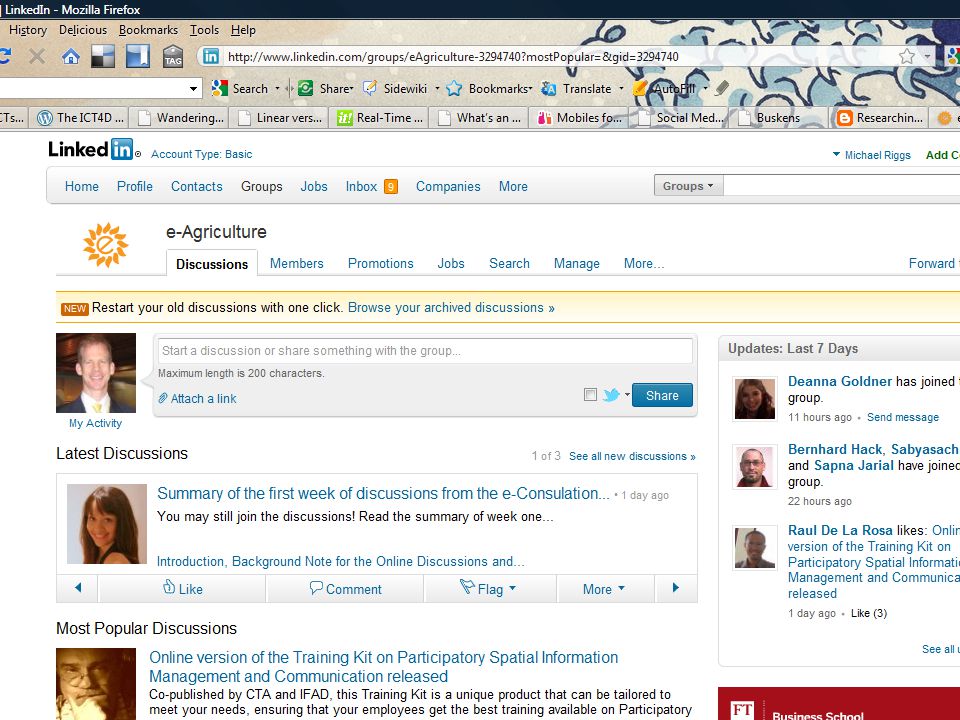Click the Share button
The width and height of the screenshot is (960, 720).
point(662,395)
